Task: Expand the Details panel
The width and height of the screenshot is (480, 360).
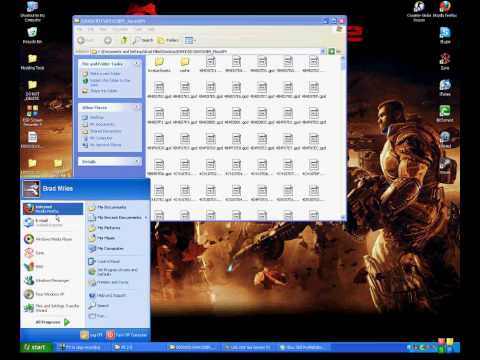Action: [136, 161]
